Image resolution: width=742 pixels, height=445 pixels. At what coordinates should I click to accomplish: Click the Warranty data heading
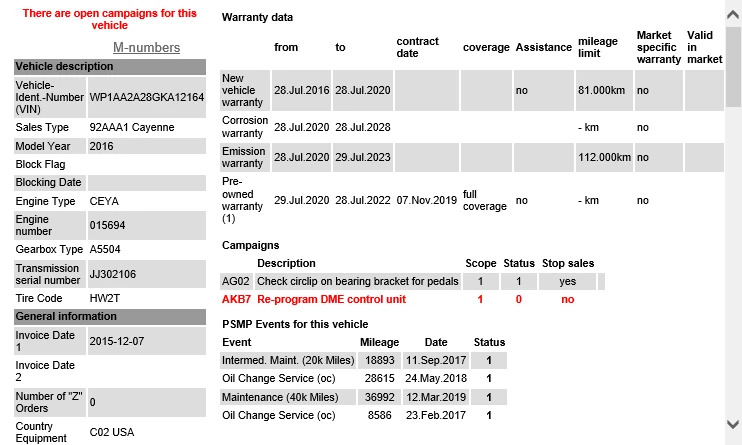257,18
